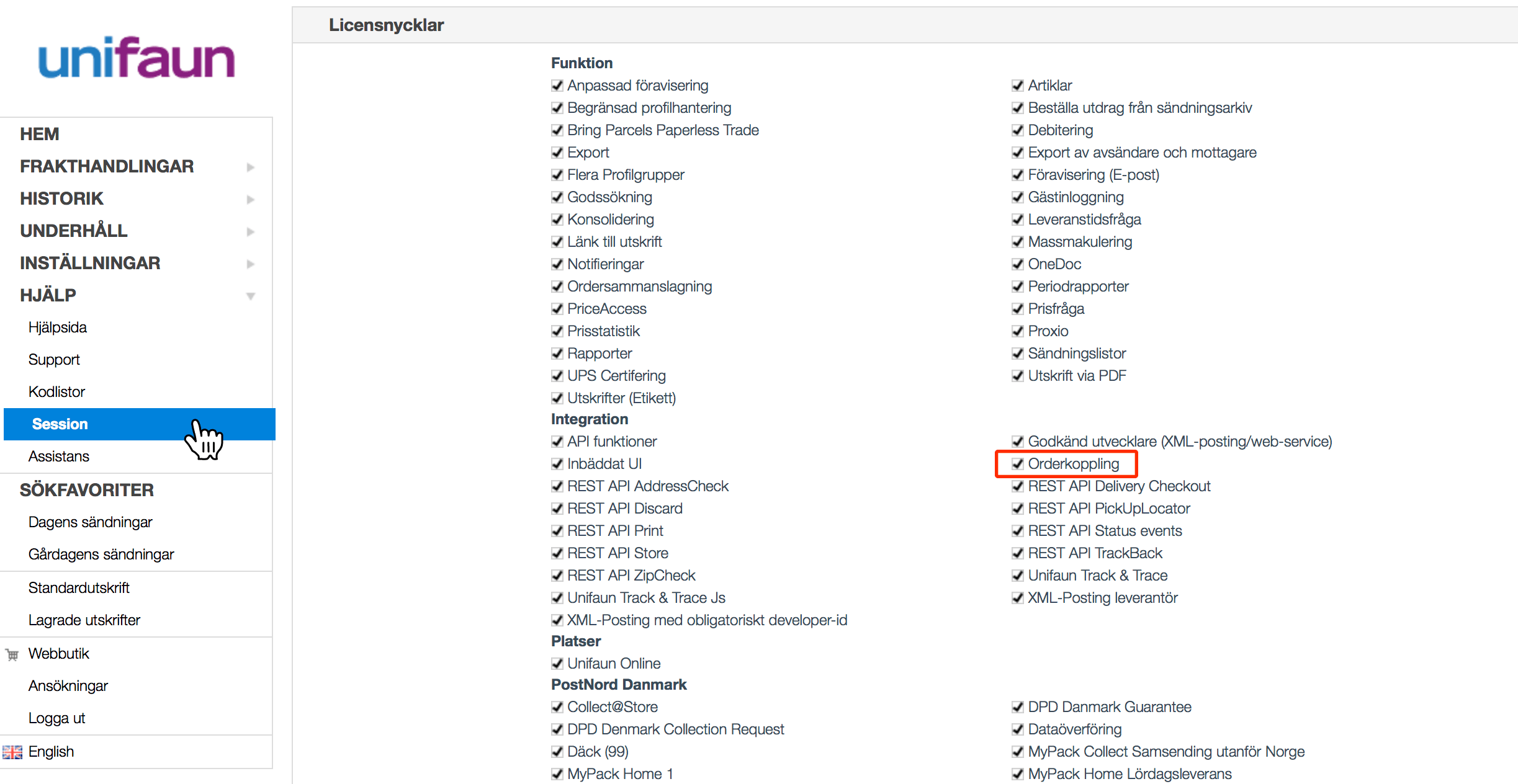Toggle the REST API TrackBack checkbox
This screenshot has width=1518, height=784.
coord(1018,553)
